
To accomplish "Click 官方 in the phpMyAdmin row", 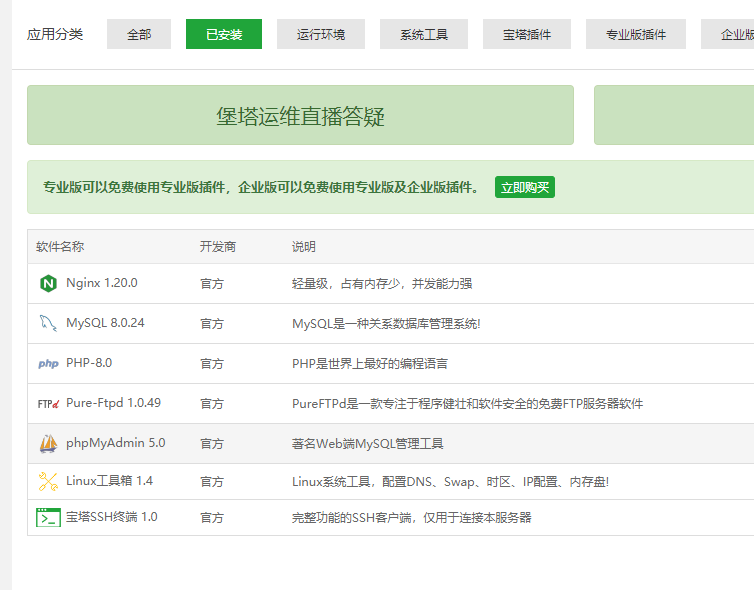I will pos(212,443).
